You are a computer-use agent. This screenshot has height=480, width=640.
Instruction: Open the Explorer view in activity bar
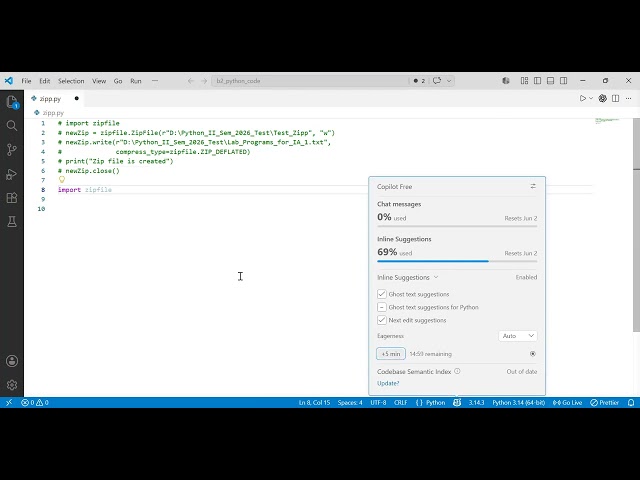[12, 102]
